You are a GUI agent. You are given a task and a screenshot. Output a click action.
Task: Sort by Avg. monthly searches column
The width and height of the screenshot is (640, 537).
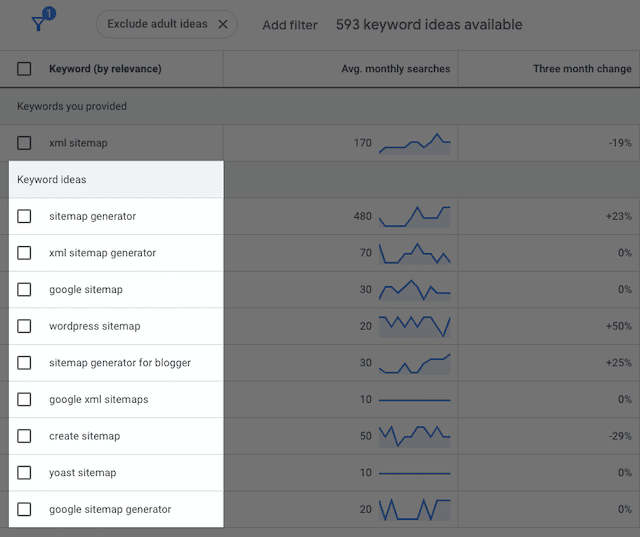[x=395, y=69]
